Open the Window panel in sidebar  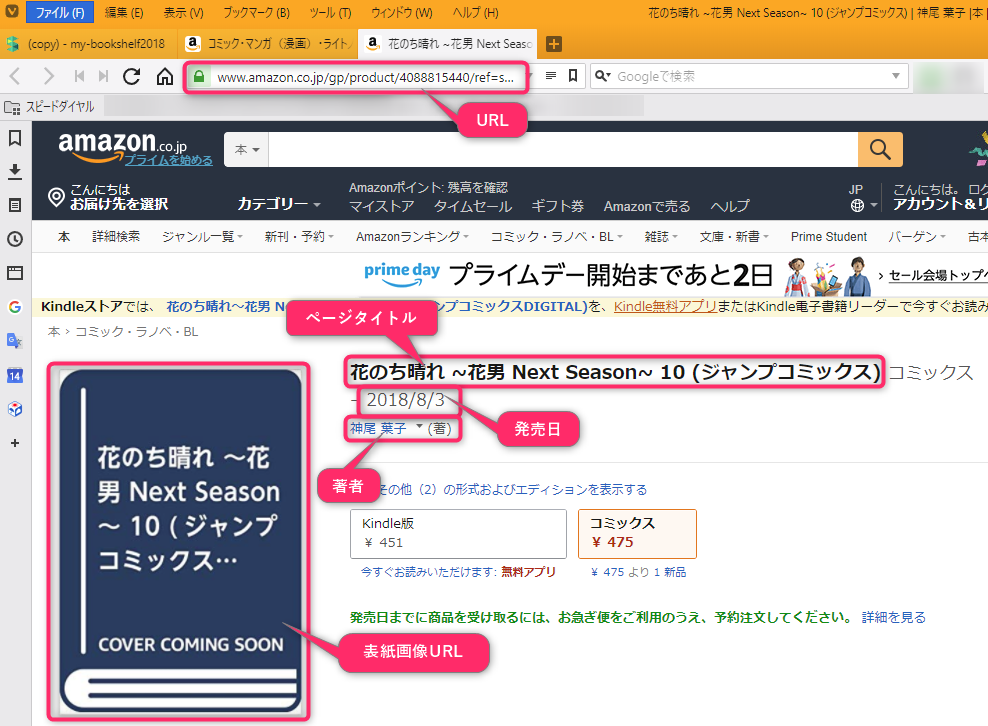(15, 273)
